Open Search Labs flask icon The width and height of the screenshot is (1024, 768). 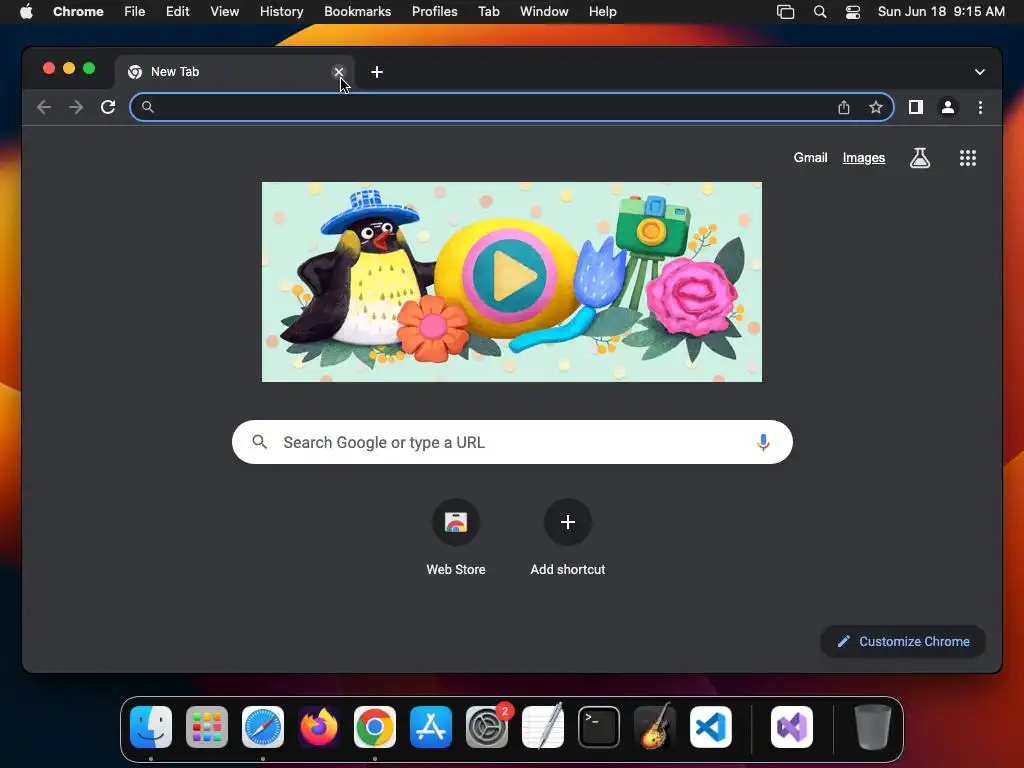[920, 157]
